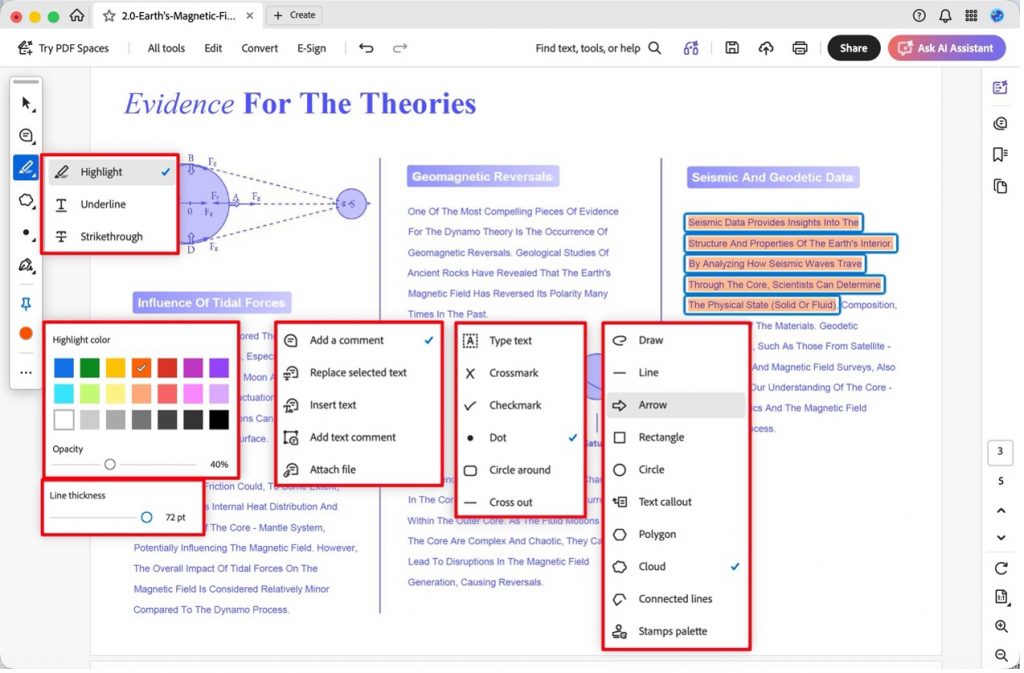
Task: Open the orange color picker circle
Action: tap(26, 334)
